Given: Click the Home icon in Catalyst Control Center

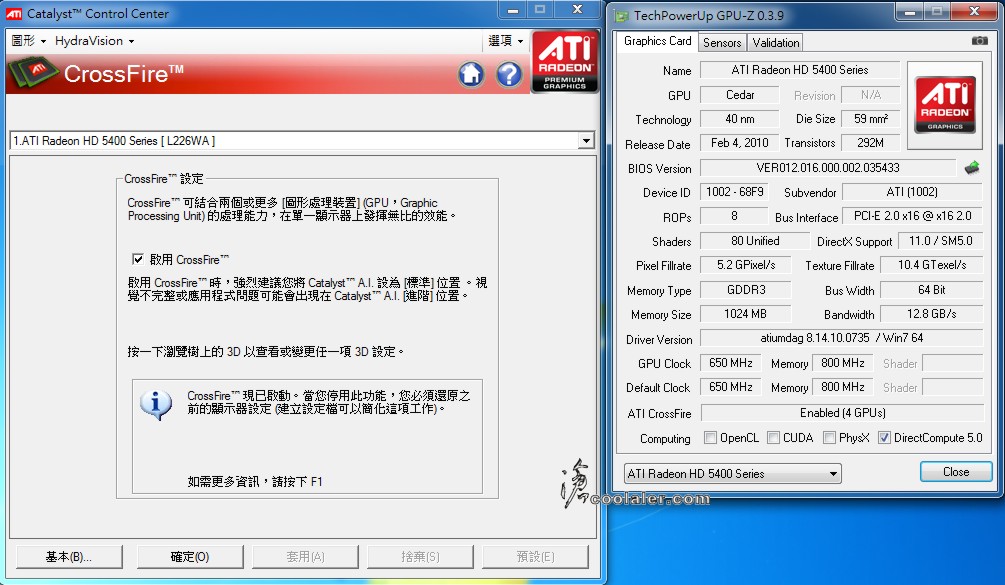Looking at the screenshot, I should pos(471,74).
